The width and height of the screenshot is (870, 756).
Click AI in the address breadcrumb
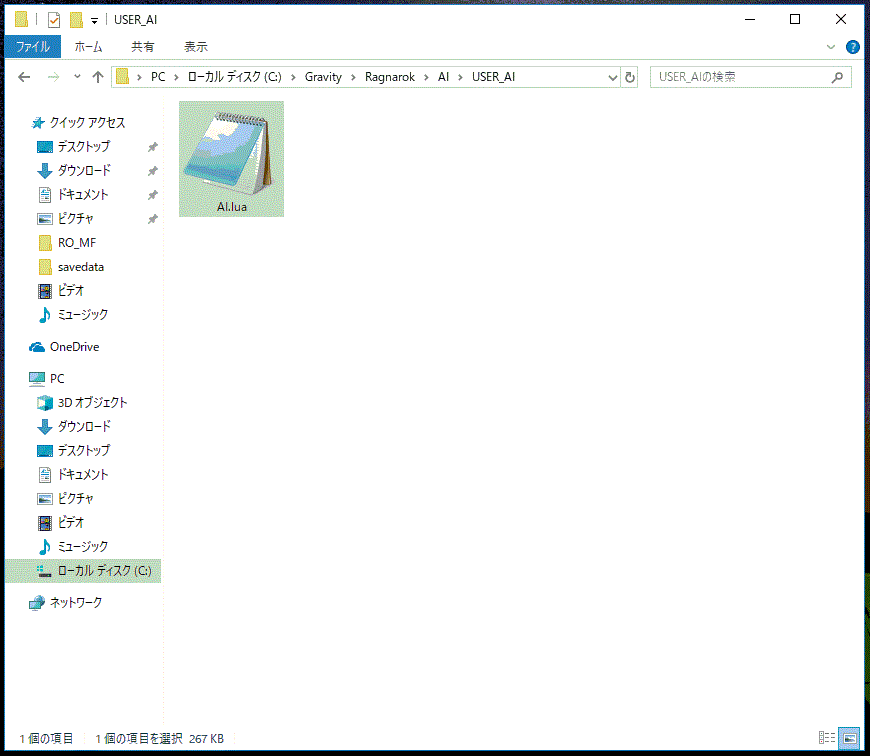click(443, 77)
